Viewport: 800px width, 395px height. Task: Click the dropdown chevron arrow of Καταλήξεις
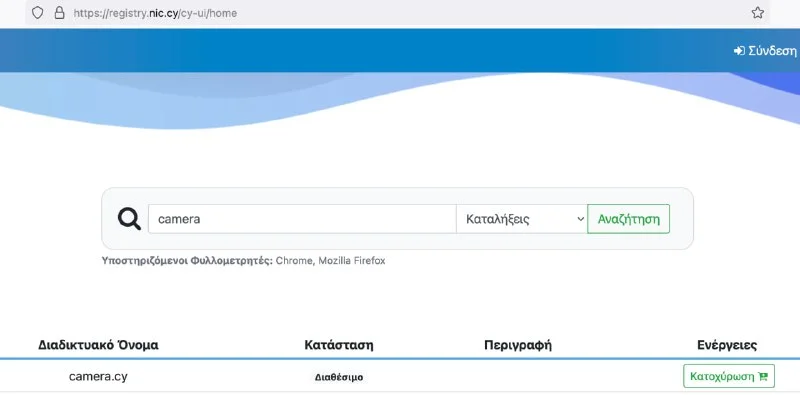(x=580, y=219)
